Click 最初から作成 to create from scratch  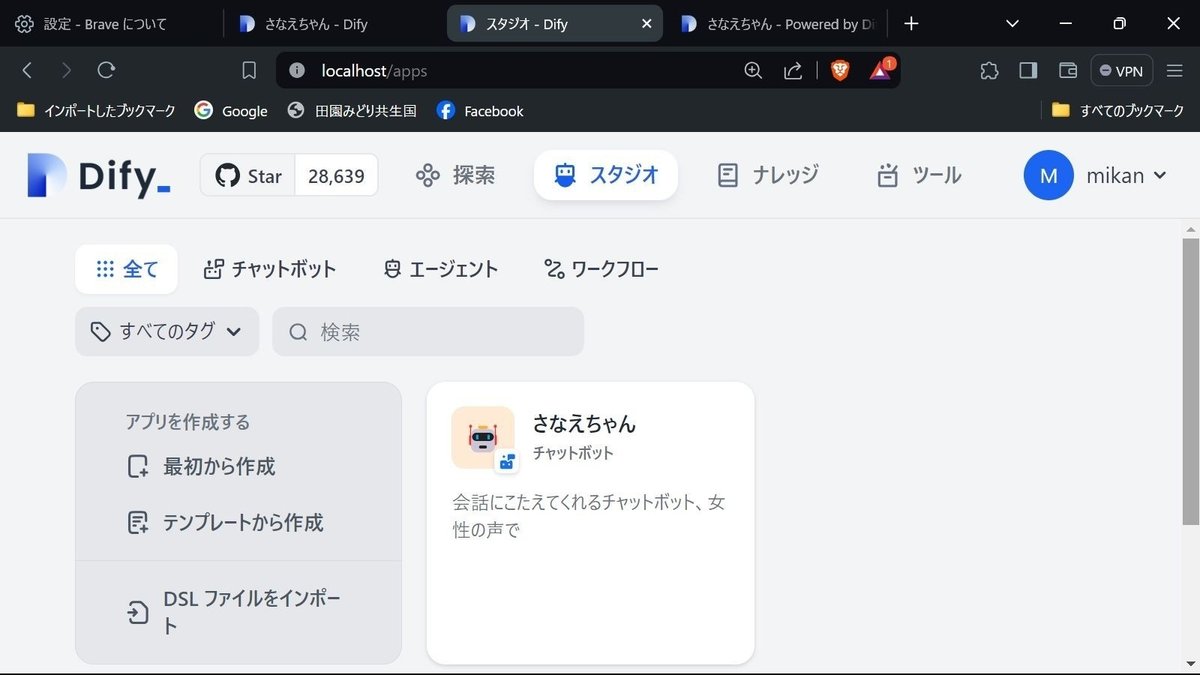222,466
